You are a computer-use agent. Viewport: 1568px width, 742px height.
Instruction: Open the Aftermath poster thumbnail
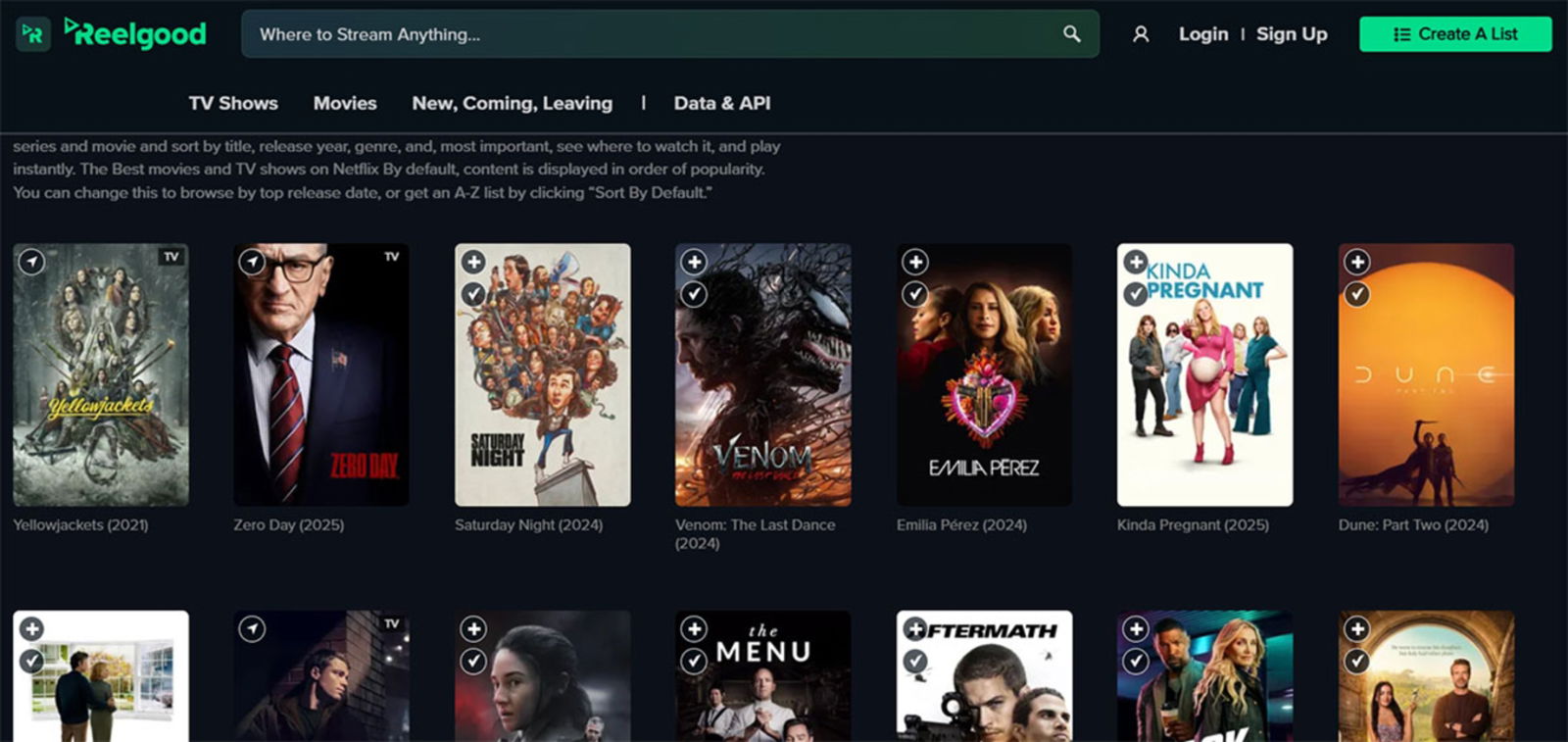pos(985,676)
